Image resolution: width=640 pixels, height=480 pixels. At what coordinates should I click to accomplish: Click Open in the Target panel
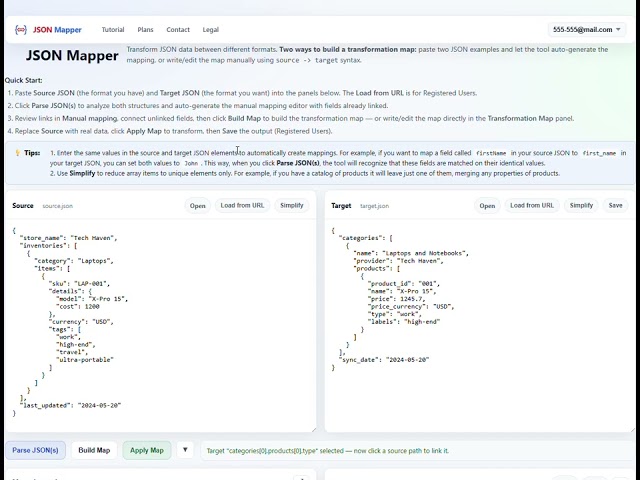[x=487, y=206]
